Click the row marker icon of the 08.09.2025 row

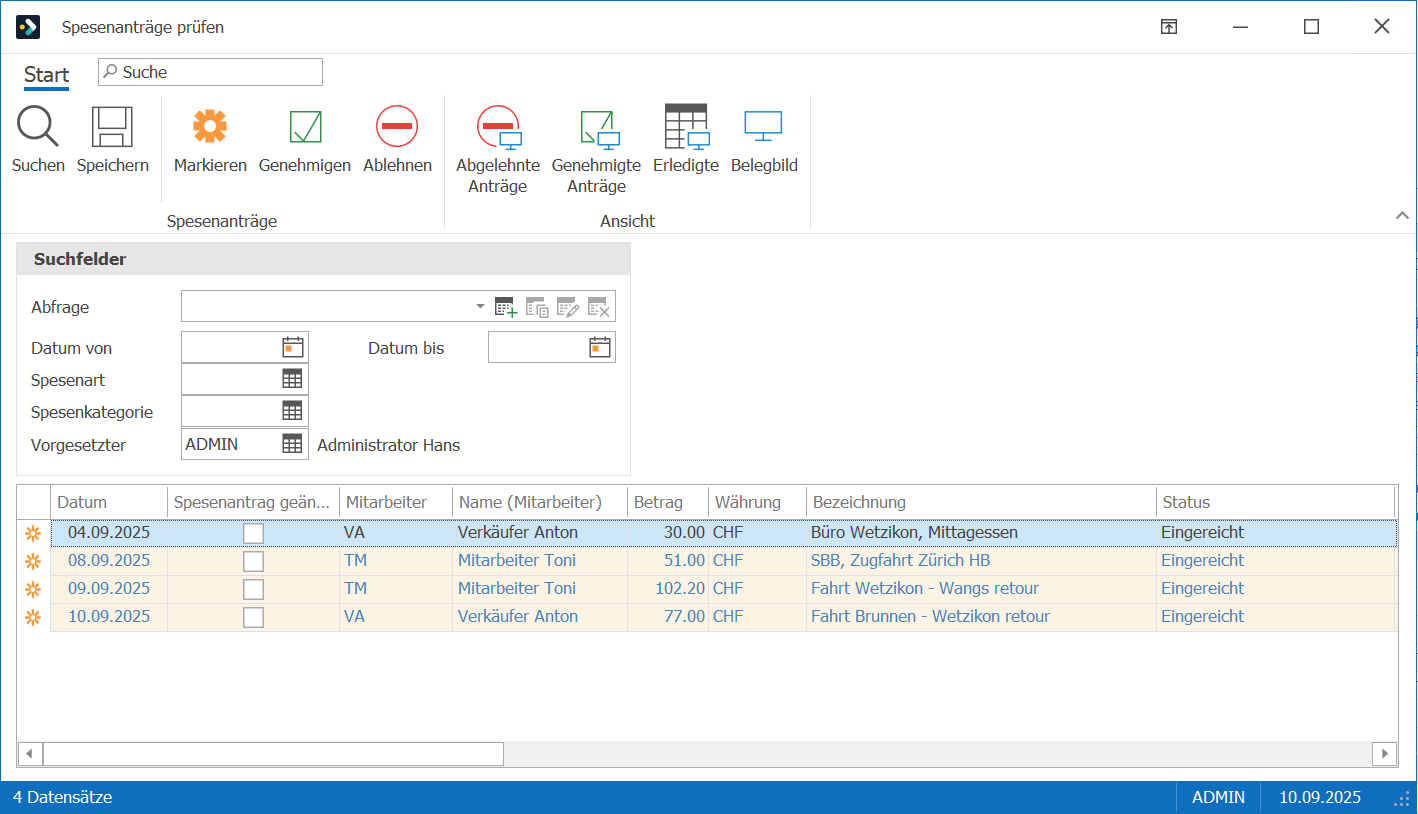pyautogui.click(x=33, y=561)
